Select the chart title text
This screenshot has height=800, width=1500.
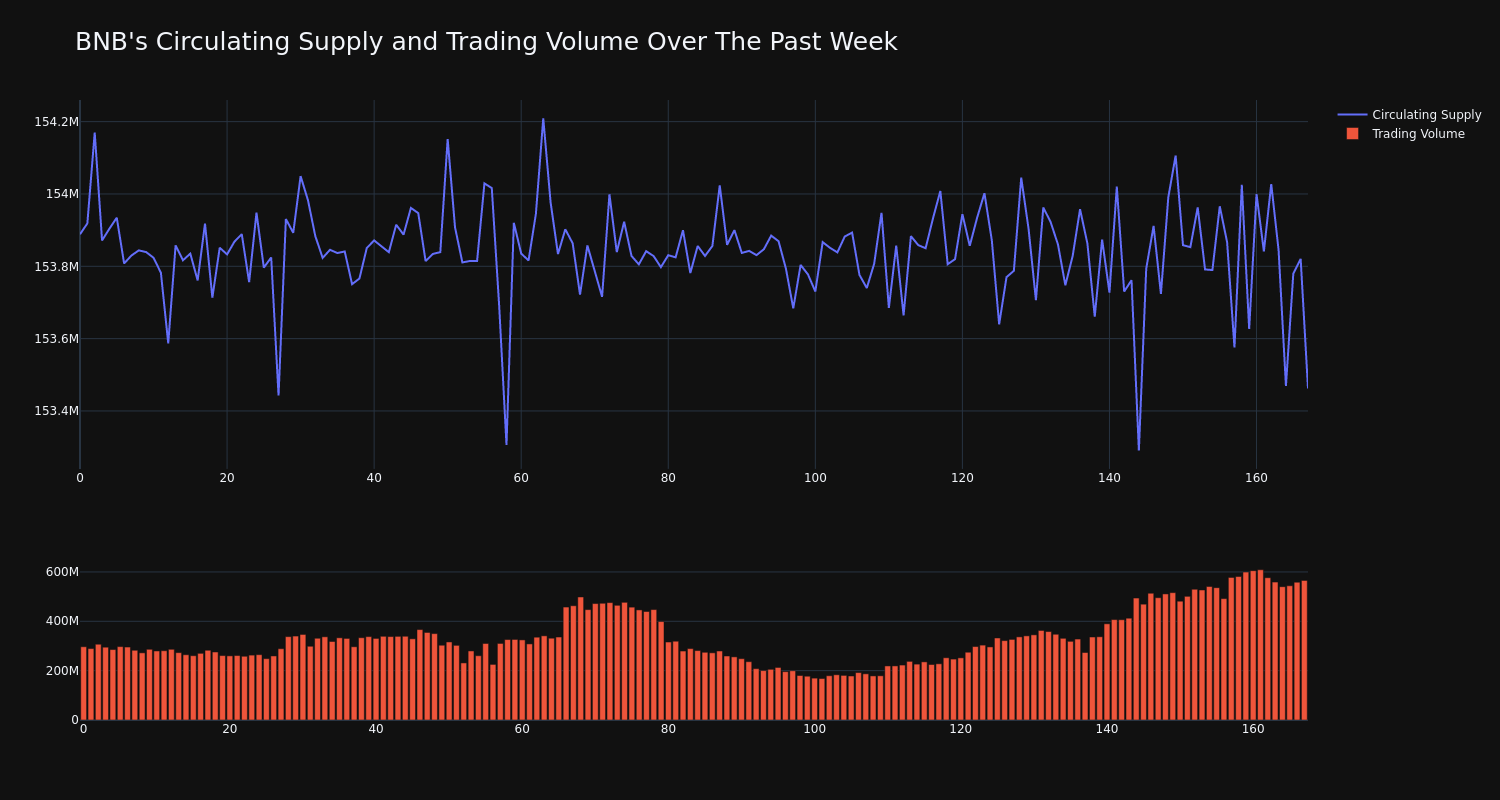[486, 42]
